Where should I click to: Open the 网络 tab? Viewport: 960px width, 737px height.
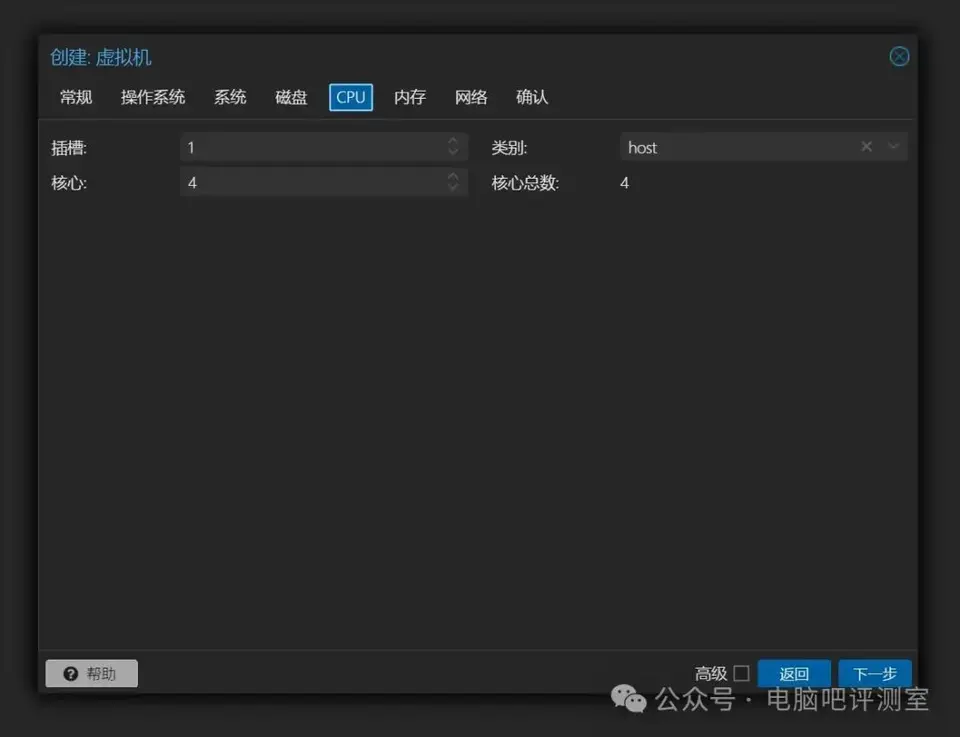[471, 97]
